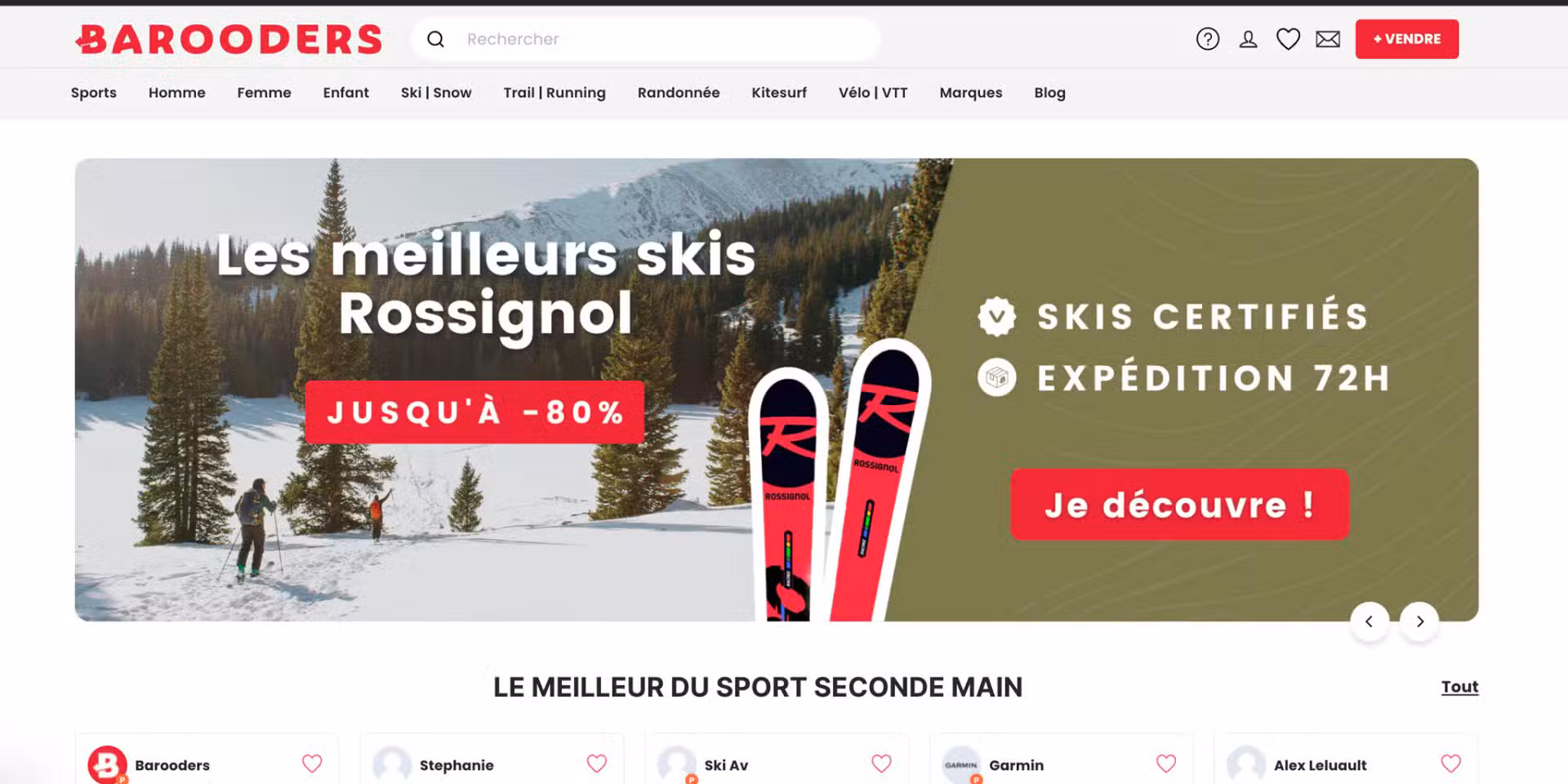Click the Garmin seller logo
Image resolution: width=1568 pixels, height=784 pixels.
[x=961, y=765]
